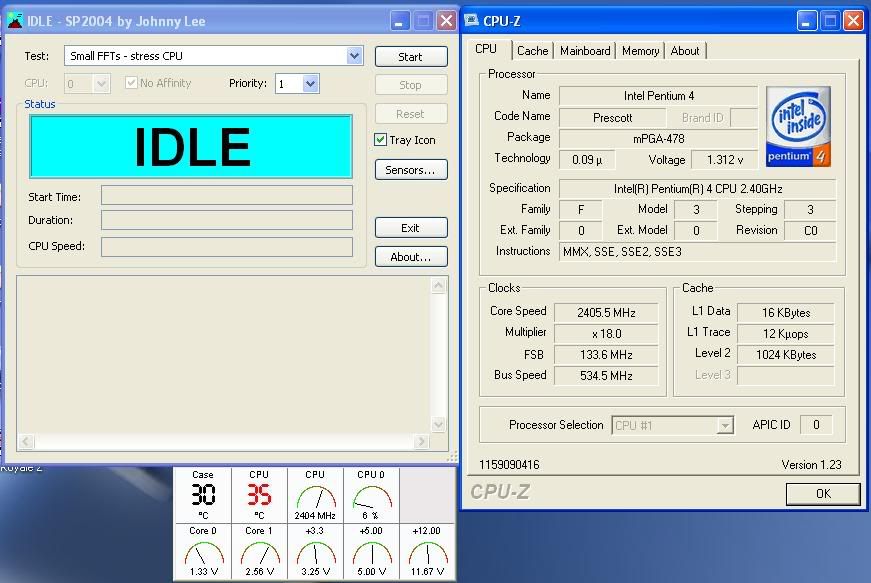This screenshot has height=583, width=871.
Task: Click the red CPU 35°C temperature tile
Action: [259, 495]
